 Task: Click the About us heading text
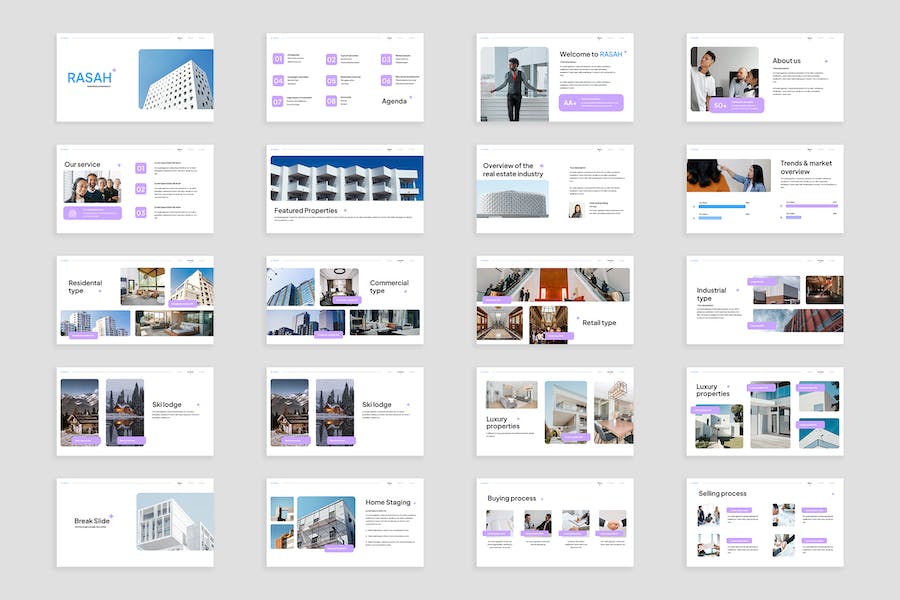point(786,60)
